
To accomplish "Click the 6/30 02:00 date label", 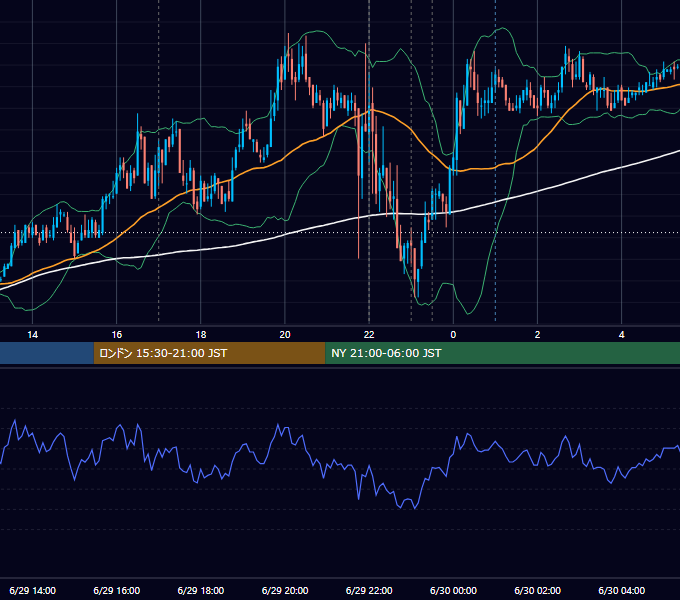I will 537,590.
